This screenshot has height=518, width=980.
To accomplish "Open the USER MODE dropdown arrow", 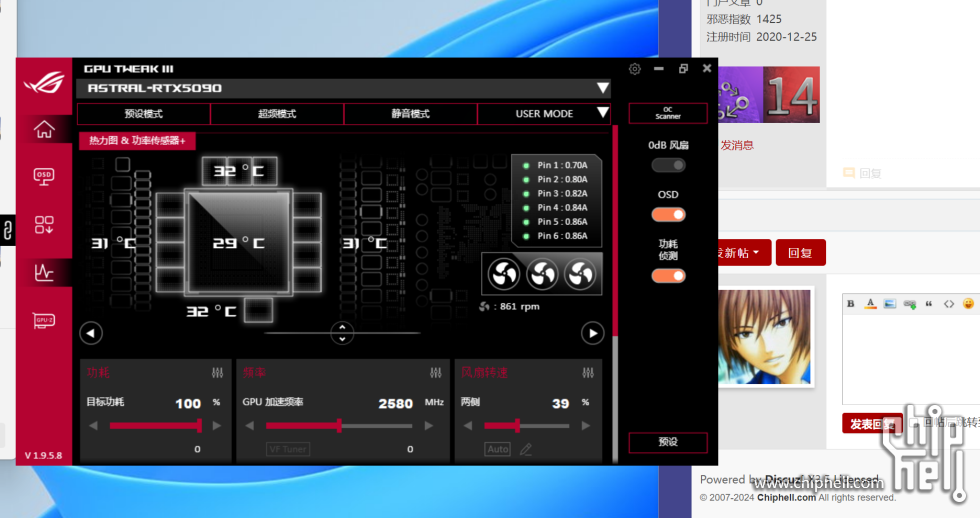I will pyautogui.click(x=602, y=113).
